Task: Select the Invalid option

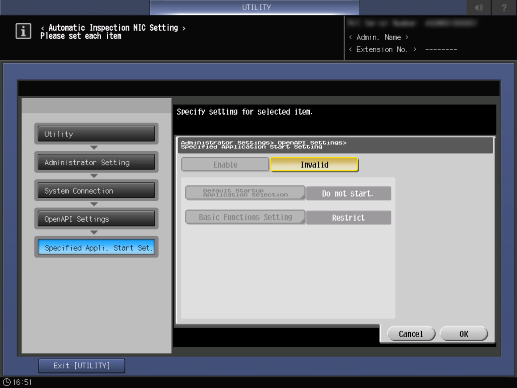Action: pyautogui.click(x=314, y=165)
